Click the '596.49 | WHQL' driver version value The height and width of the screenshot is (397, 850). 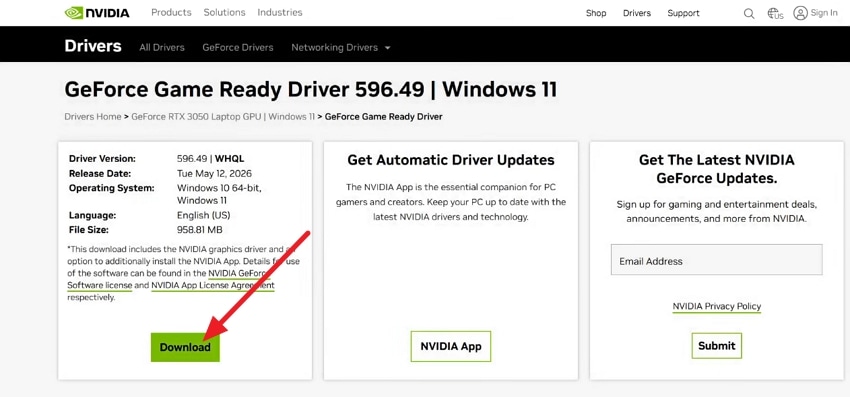pyautogui.click(x=210, y=159)
